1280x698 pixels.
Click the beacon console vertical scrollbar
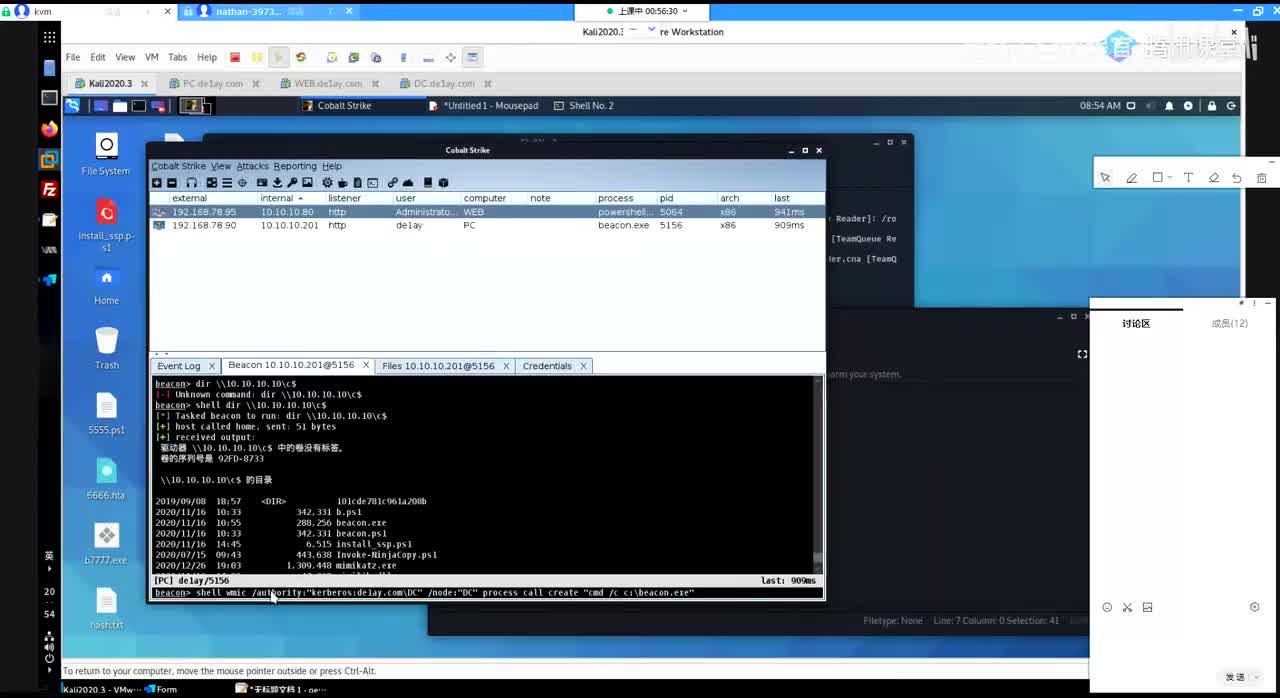[818, 474]
